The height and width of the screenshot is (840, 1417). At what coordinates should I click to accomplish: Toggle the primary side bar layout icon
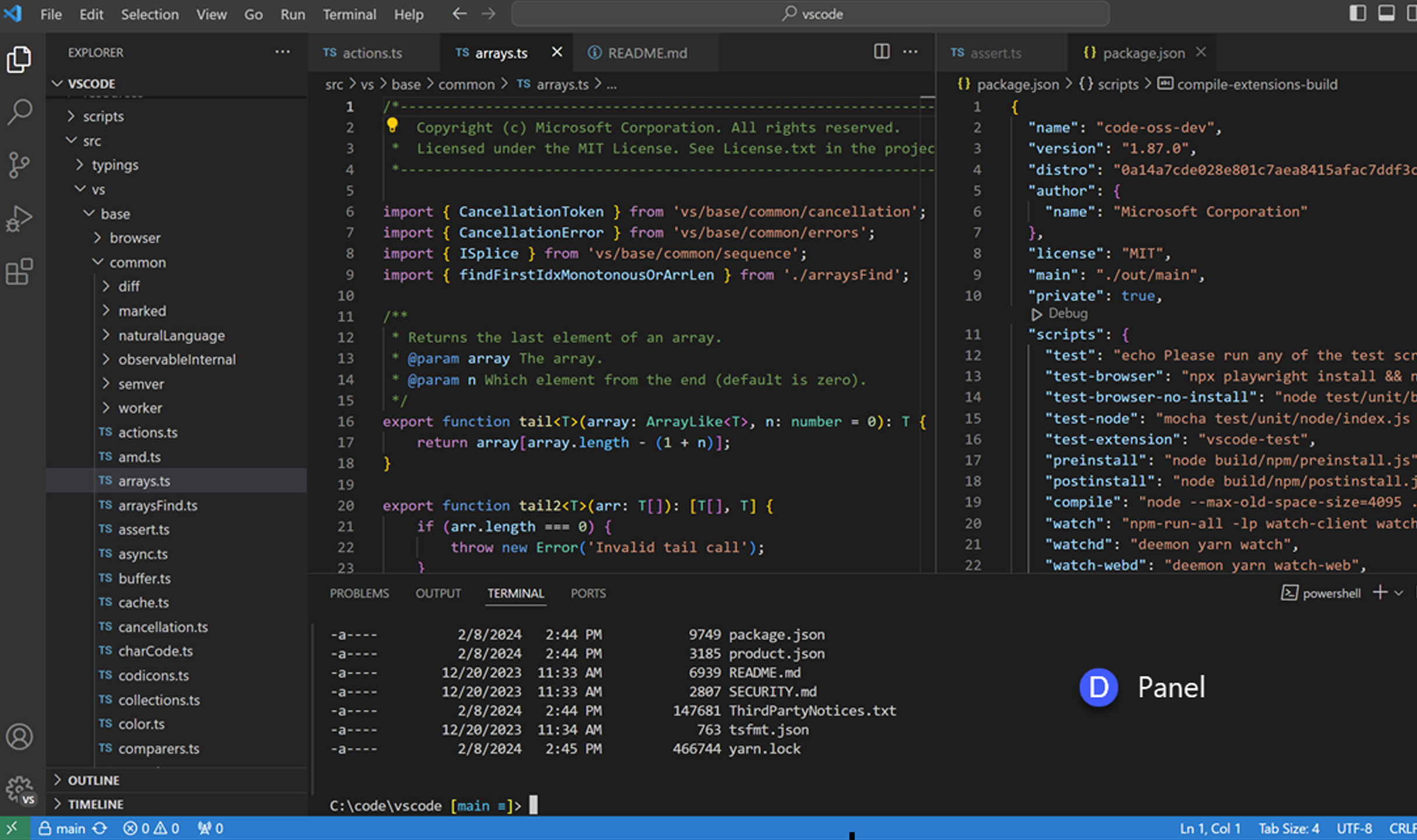(x=1358, y=13)
